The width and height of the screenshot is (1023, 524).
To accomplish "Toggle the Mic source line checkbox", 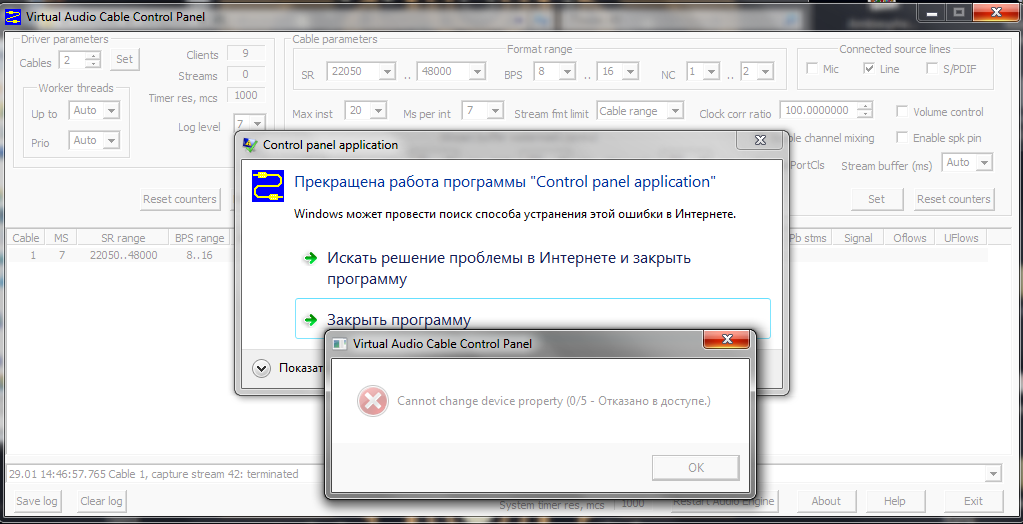I will pyautogui.click(x=813, y=69).
